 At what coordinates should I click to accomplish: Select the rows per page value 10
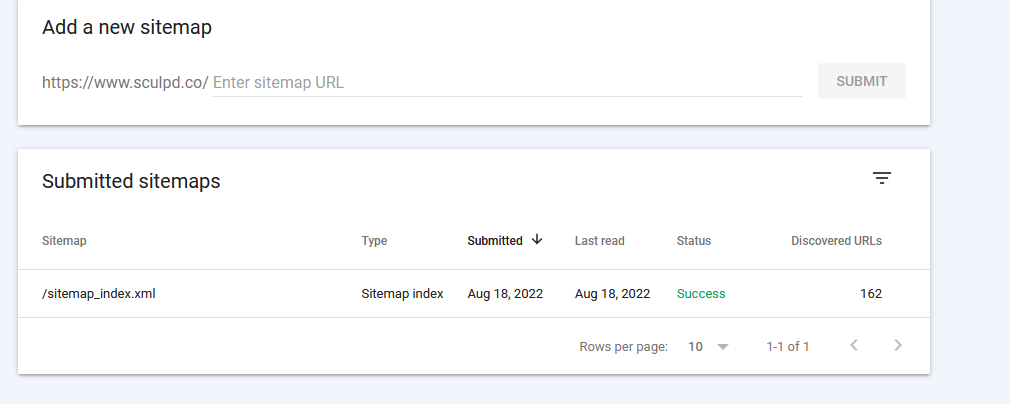tap(695, 347)
